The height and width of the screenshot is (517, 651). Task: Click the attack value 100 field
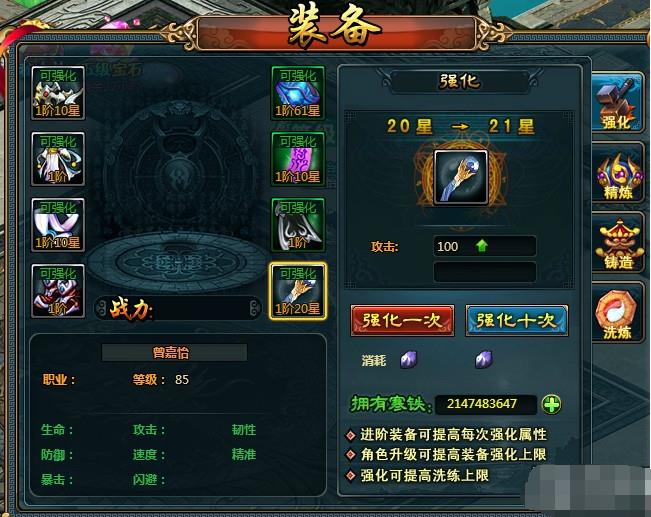point(485,246)
